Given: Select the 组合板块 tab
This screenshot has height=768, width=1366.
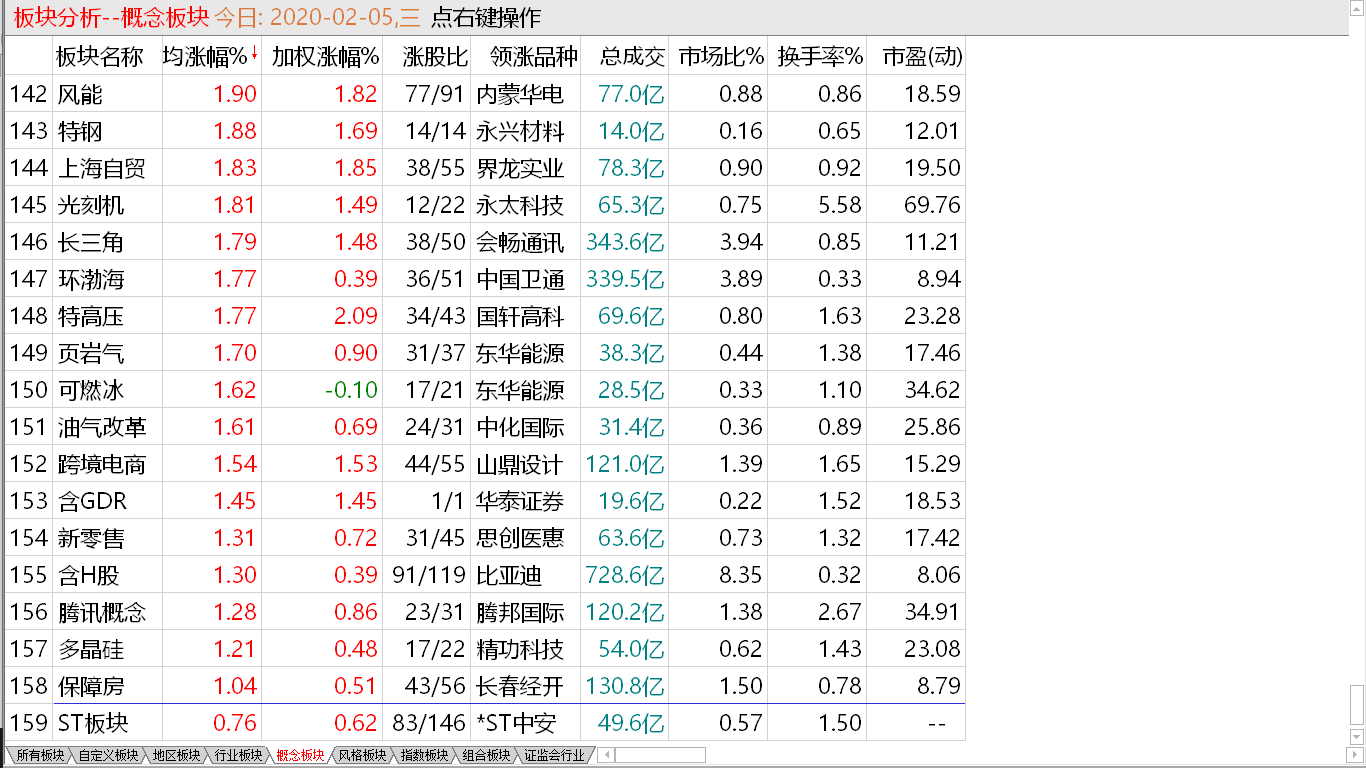Looking at the screenshot, I should (486, 755).
